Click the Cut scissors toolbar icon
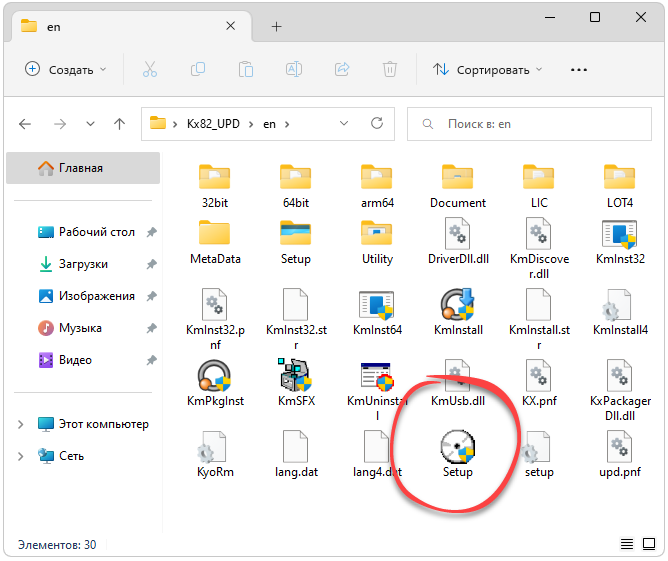Image resolution: width=668 pixels, height=561 pixels. [x=150, y=69]
